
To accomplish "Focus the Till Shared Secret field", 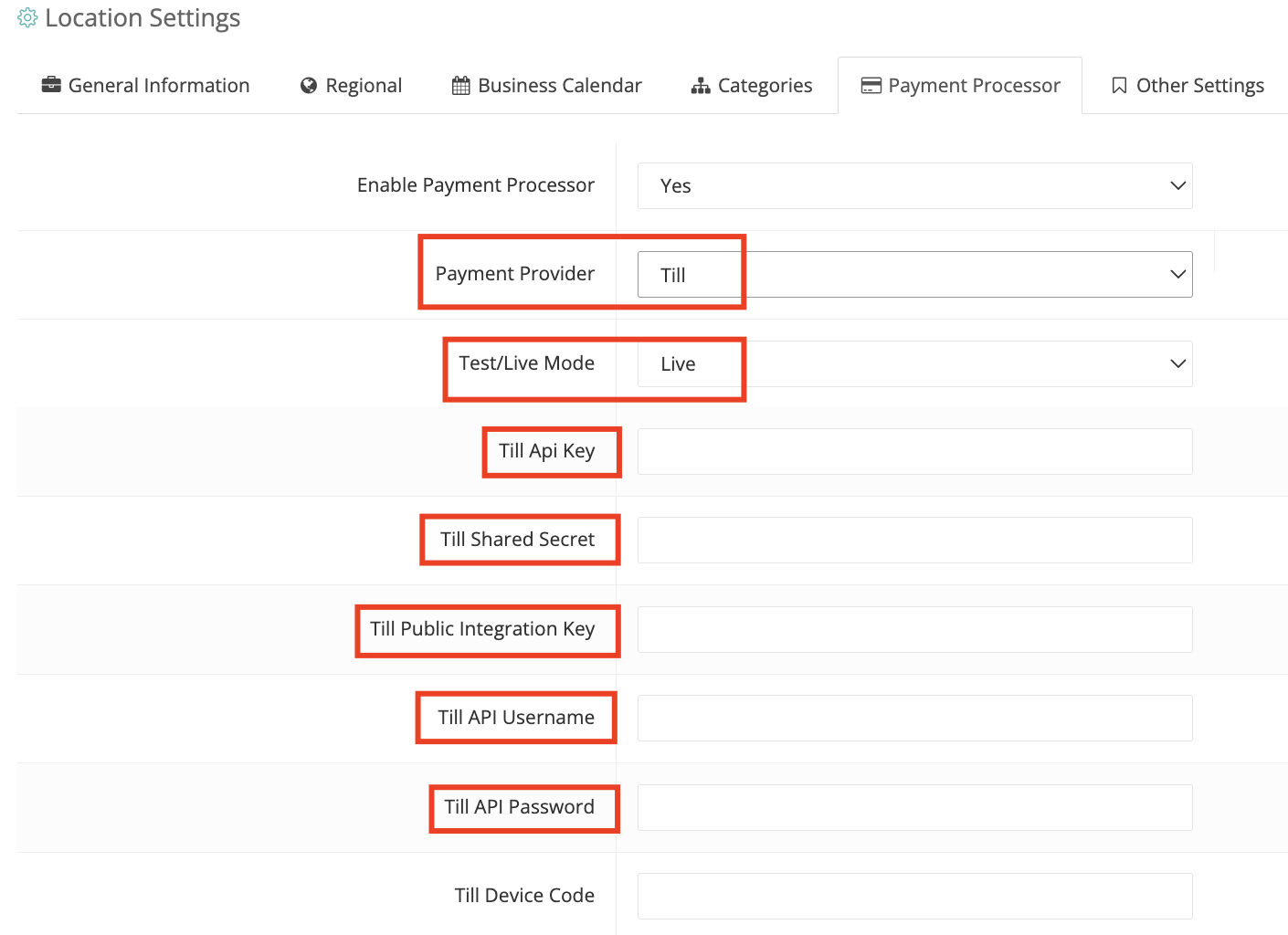I will click(914, 540).
